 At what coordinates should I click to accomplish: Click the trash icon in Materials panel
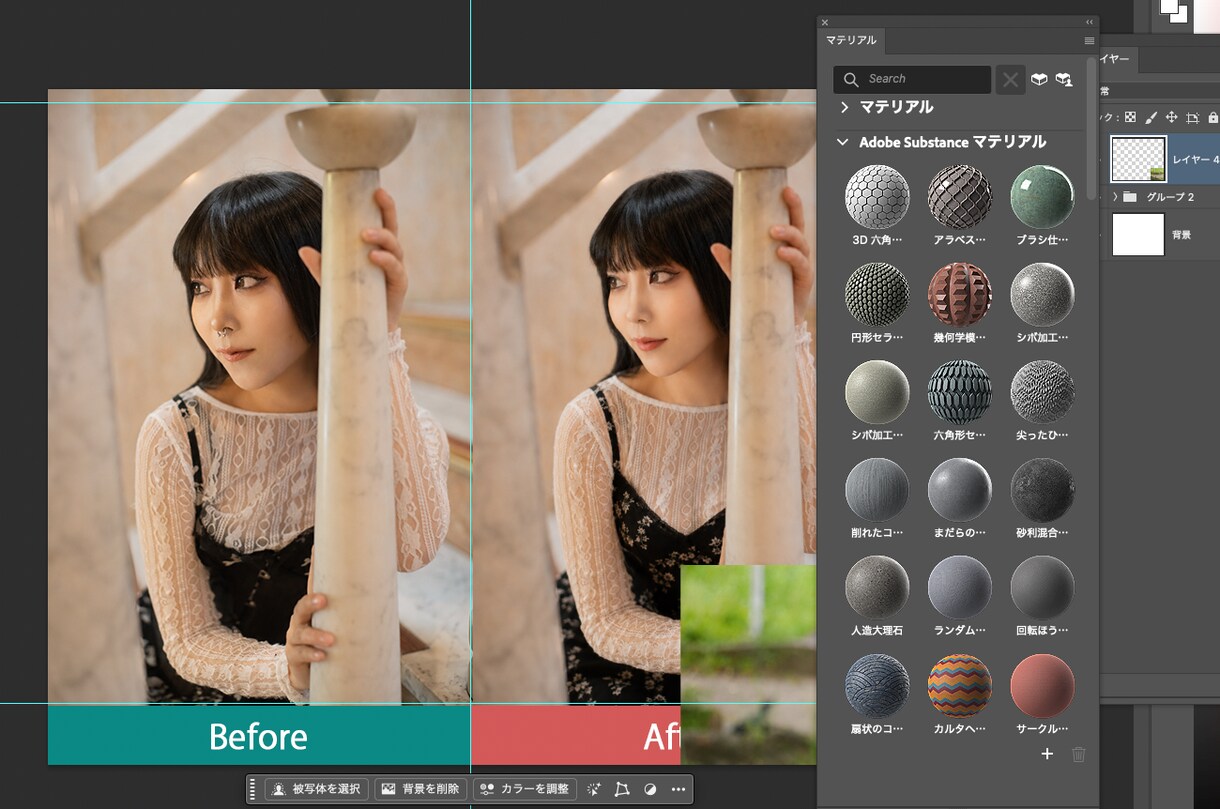tap(1078, 754)
